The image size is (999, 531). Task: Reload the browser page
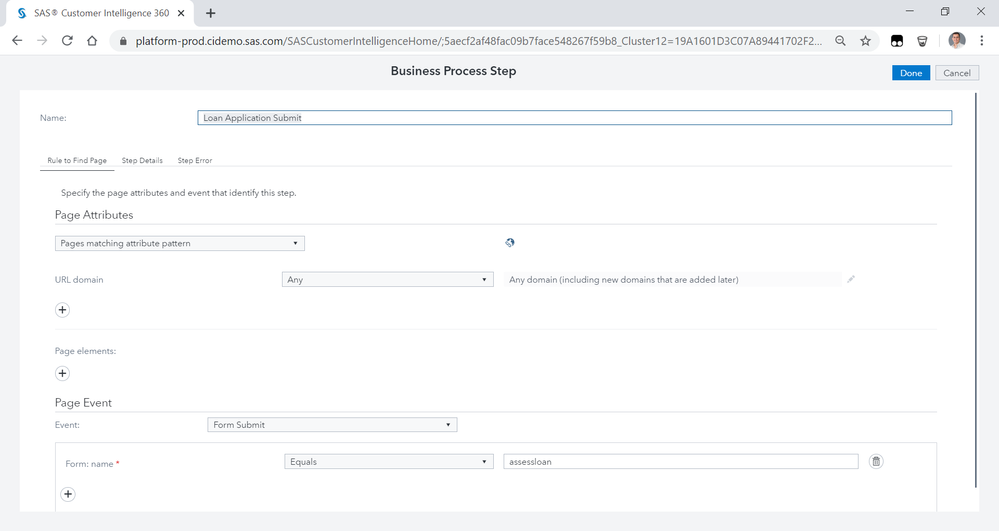tap(67, 41)
